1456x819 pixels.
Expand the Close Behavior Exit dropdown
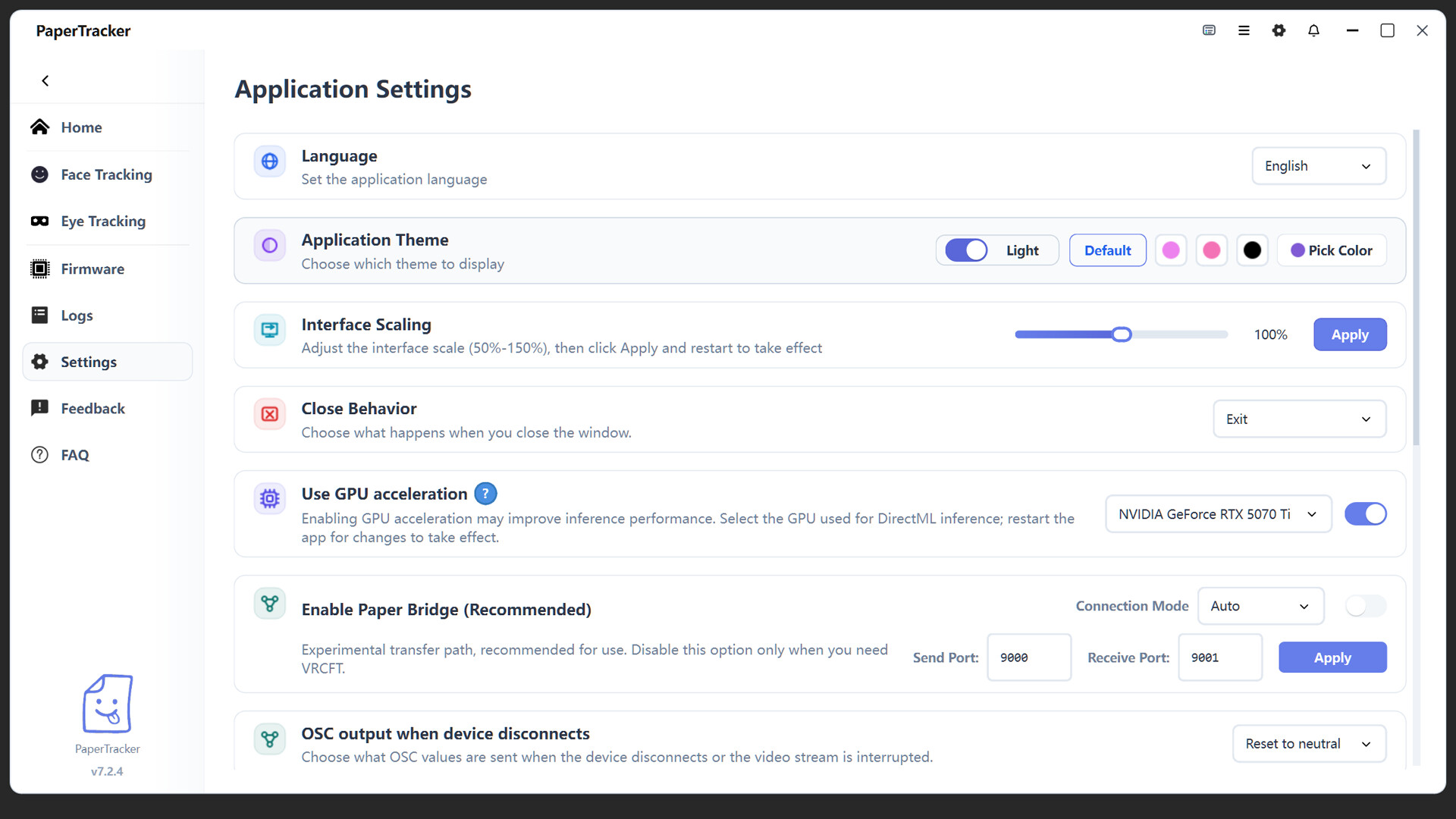tap(1300, 419)
